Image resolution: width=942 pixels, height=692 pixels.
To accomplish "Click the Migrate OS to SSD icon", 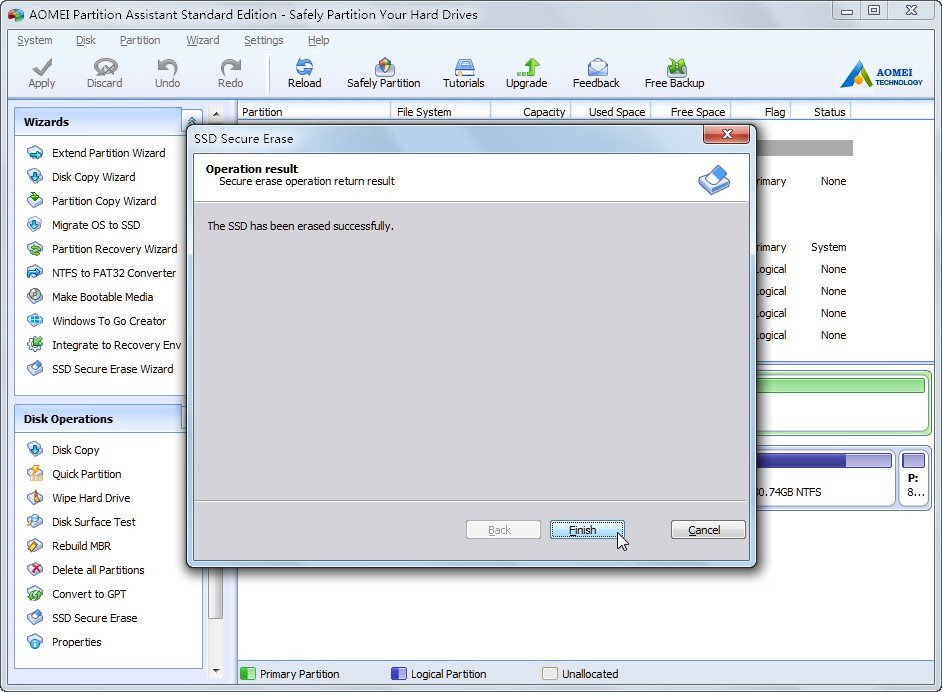I will point(35,225).
